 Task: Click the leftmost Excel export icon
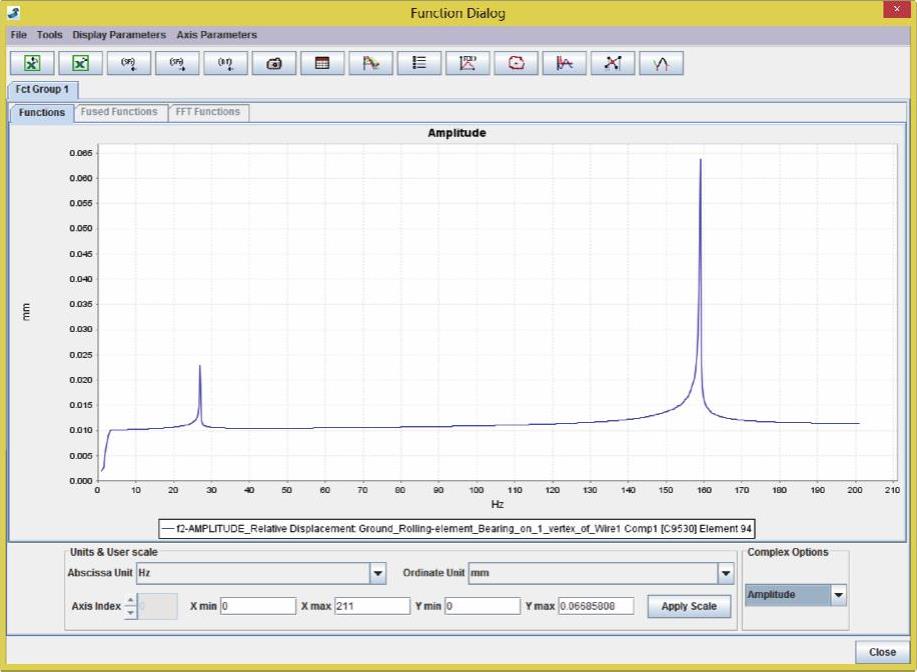point(32,63)
